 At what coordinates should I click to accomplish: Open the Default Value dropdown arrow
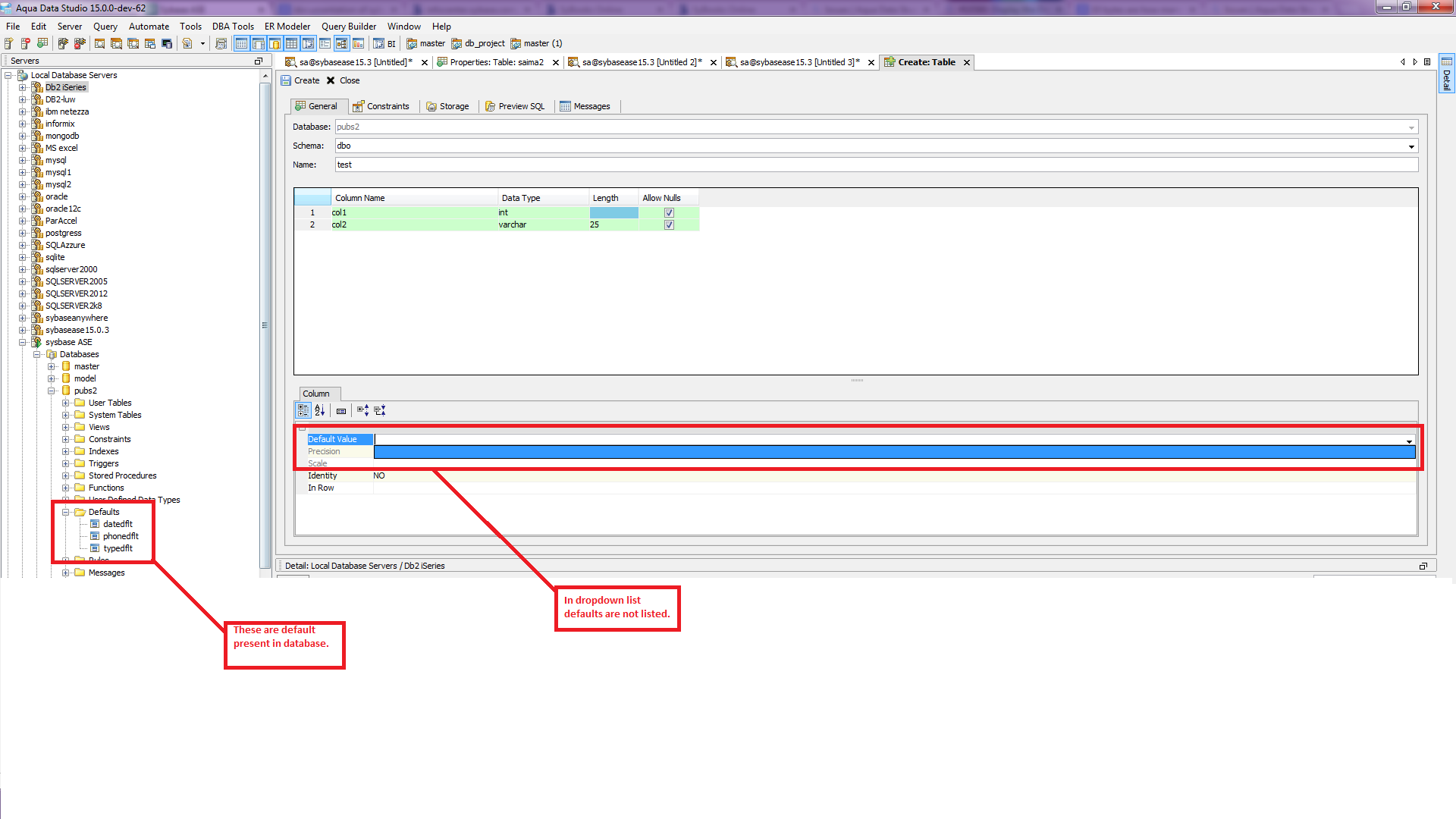pyautogui.click(x=1409, y=441)
